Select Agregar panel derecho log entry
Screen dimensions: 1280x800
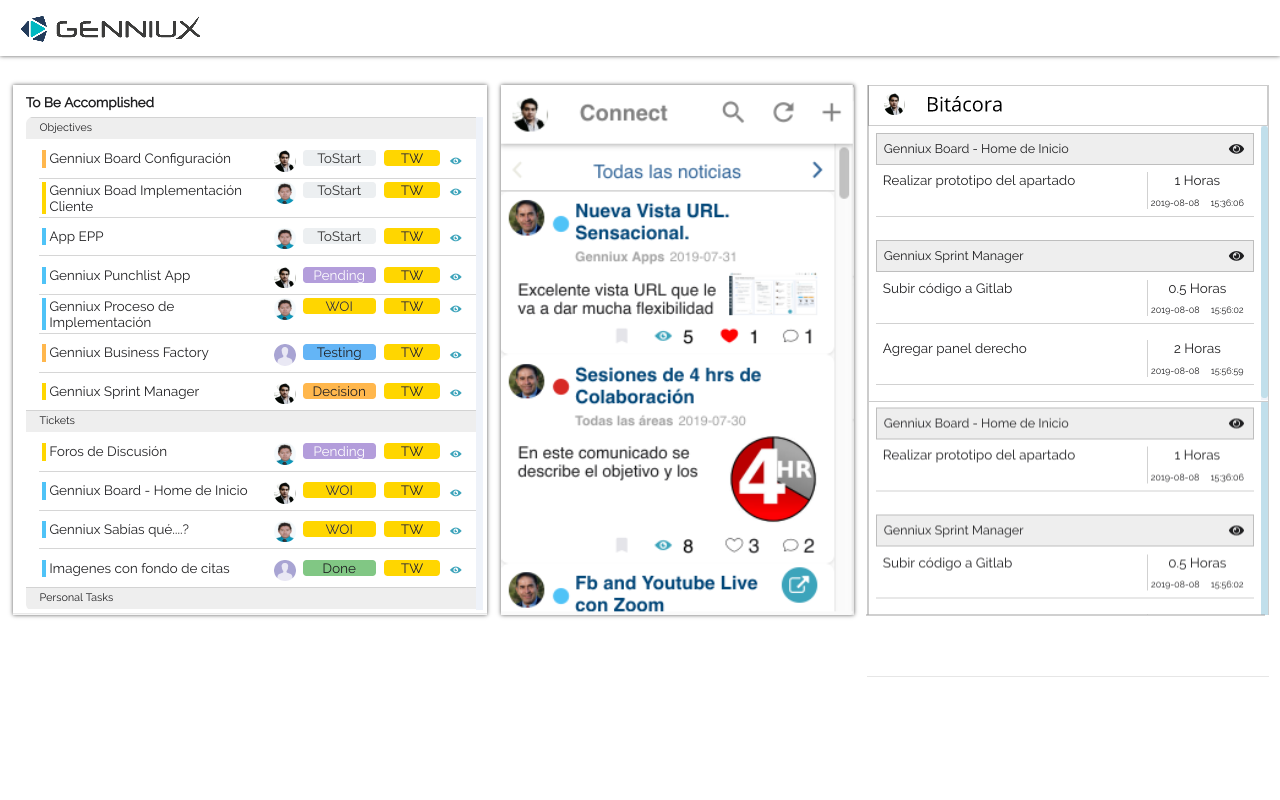(954, 349)
